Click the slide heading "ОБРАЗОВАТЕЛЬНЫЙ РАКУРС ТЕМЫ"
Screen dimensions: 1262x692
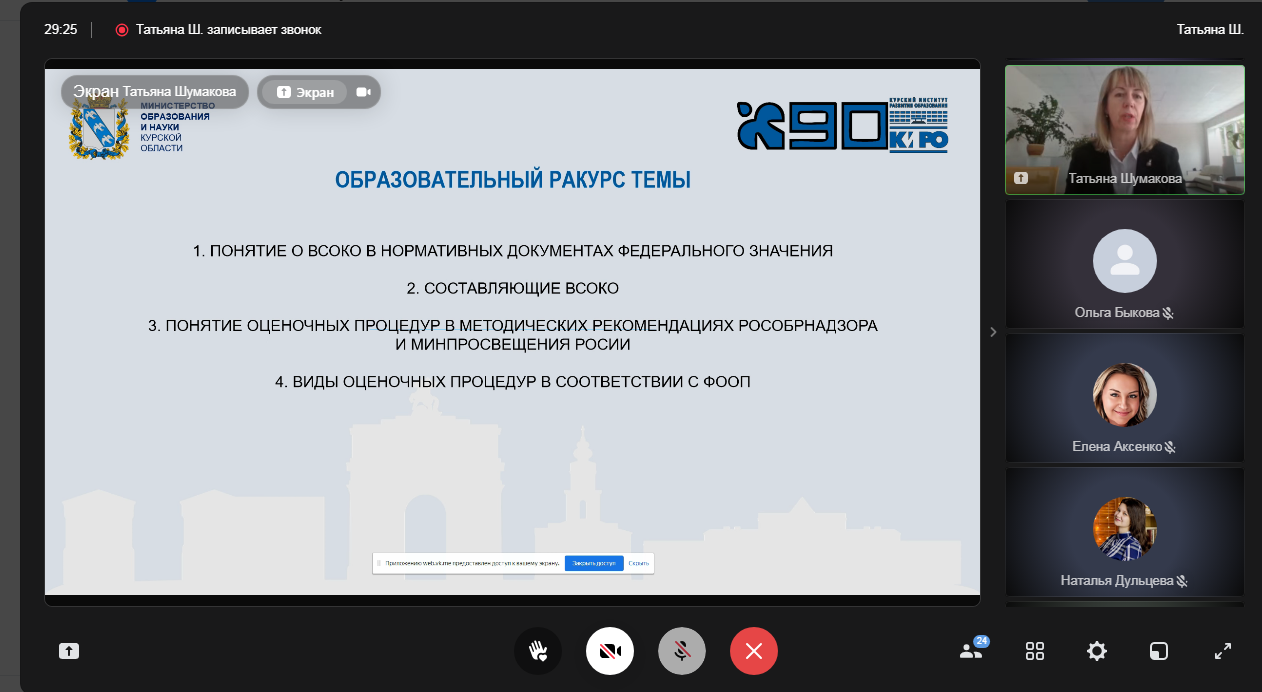point(513,181)
